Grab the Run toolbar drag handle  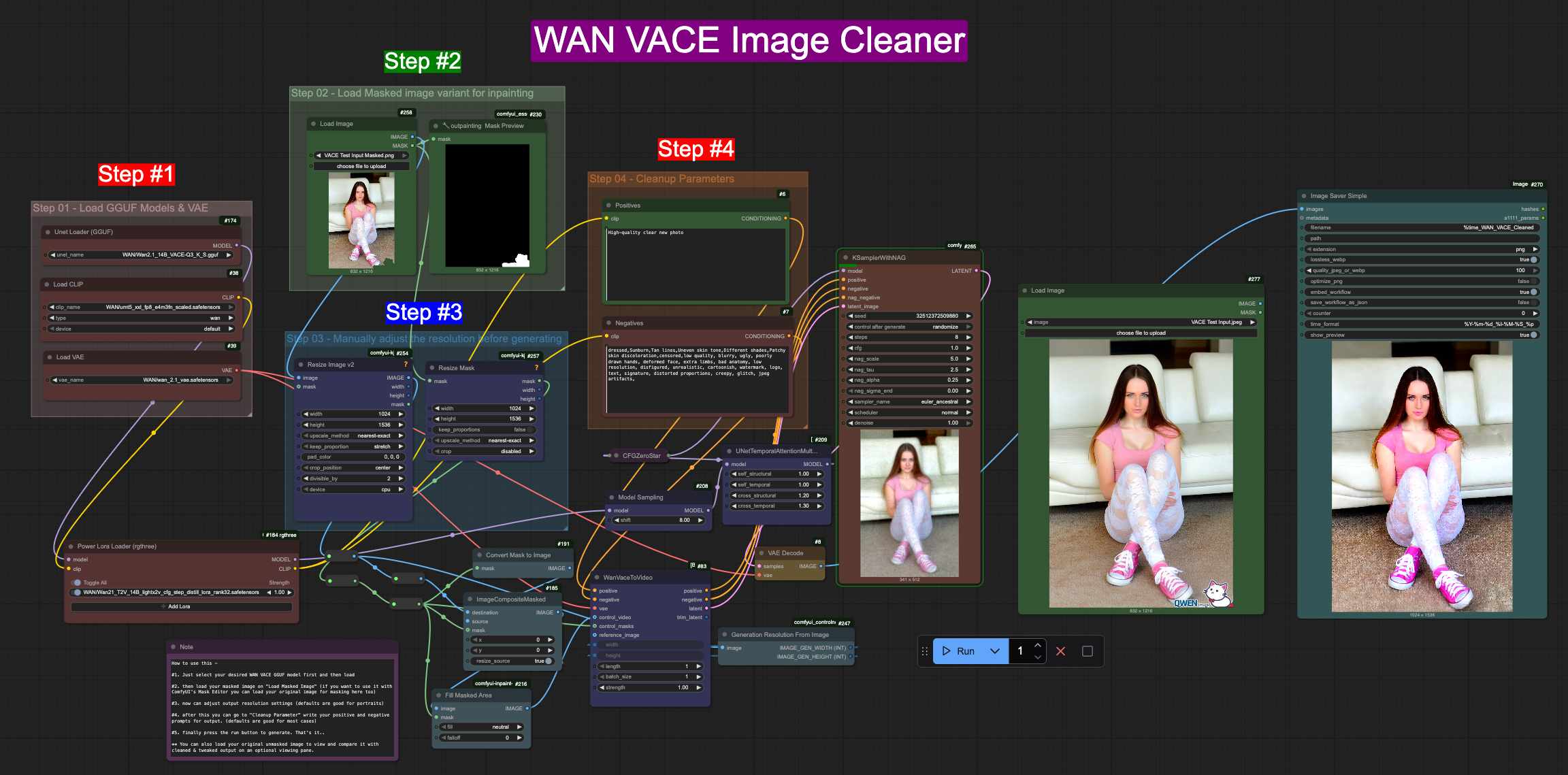click(924, 651)
